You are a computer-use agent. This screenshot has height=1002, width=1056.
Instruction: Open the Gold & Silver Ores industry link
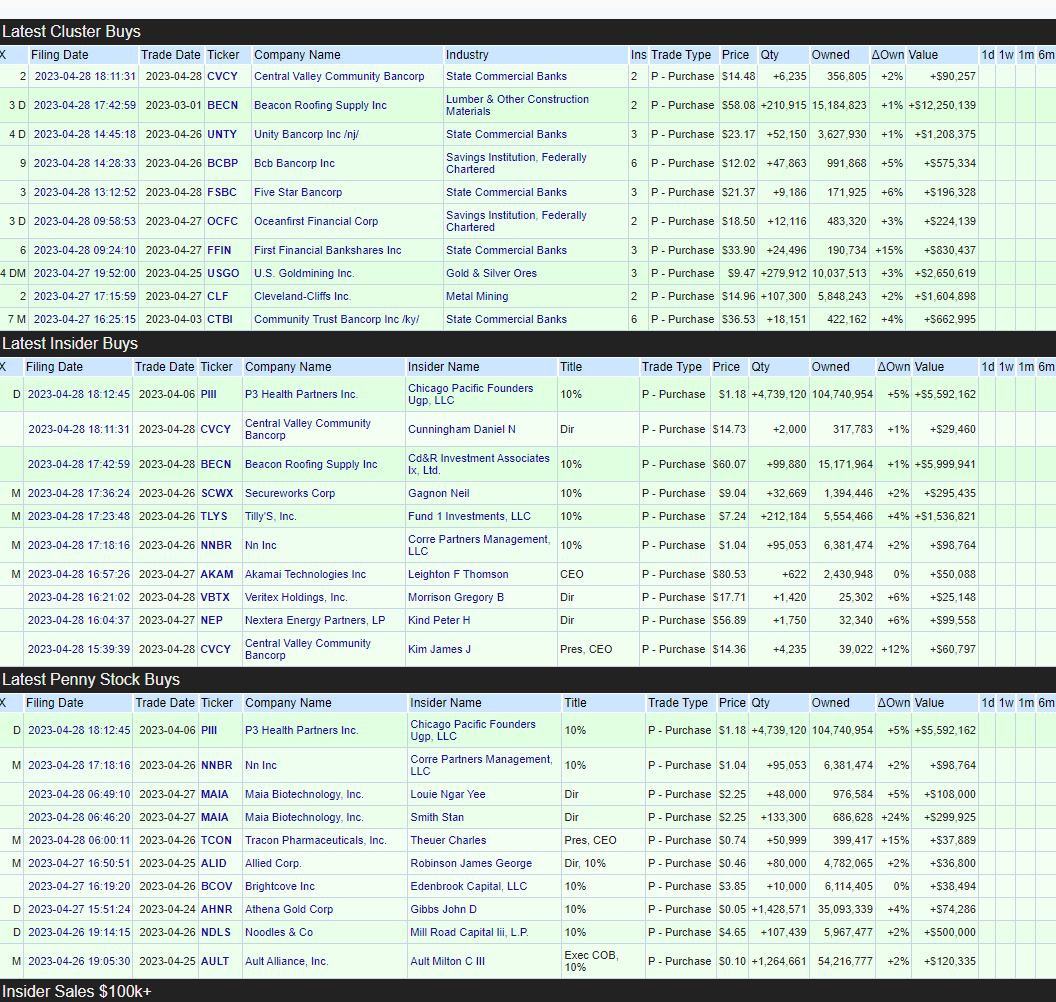tap(491, 273)
